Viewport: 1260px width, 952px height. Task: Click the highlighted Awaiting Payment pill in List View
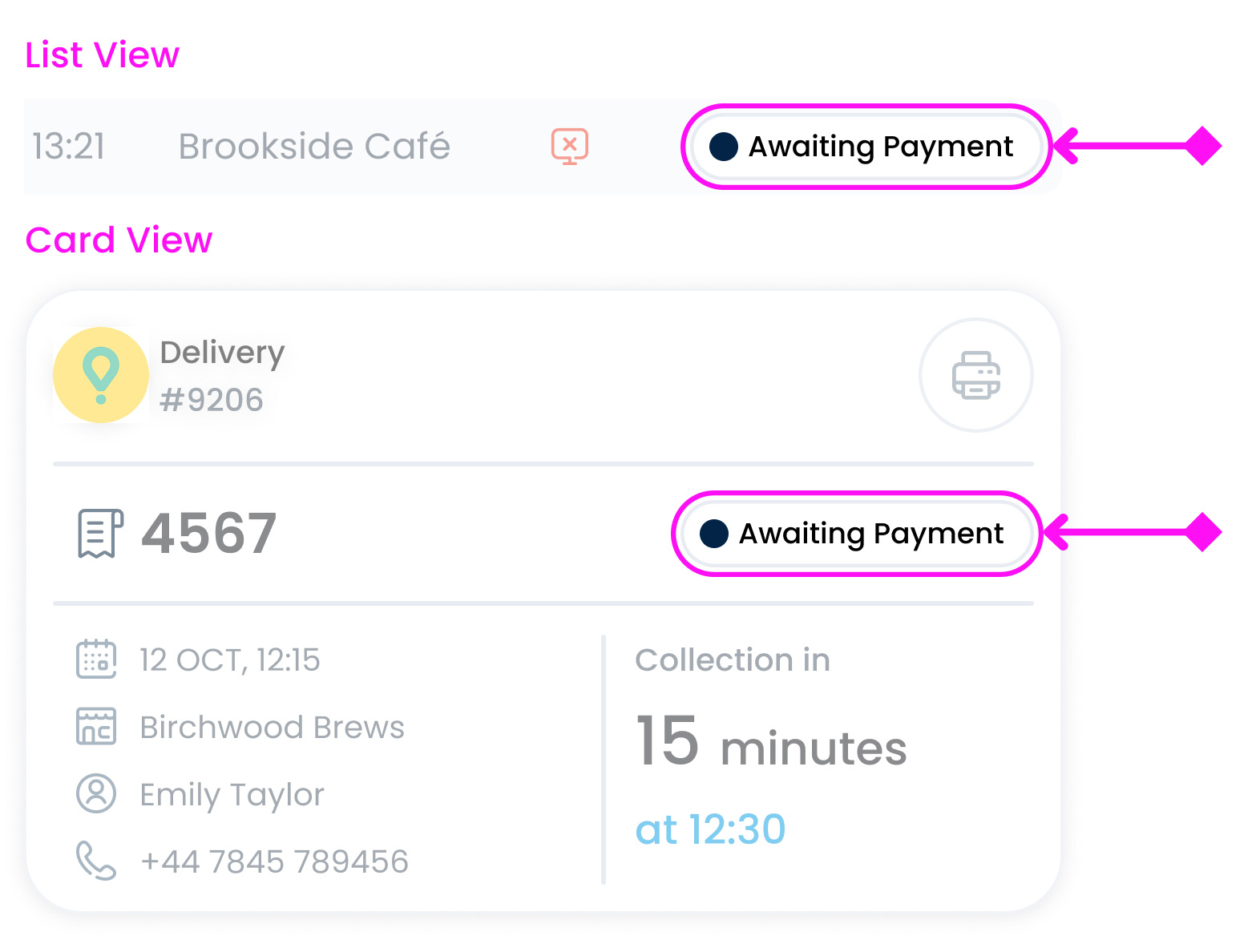867,147
